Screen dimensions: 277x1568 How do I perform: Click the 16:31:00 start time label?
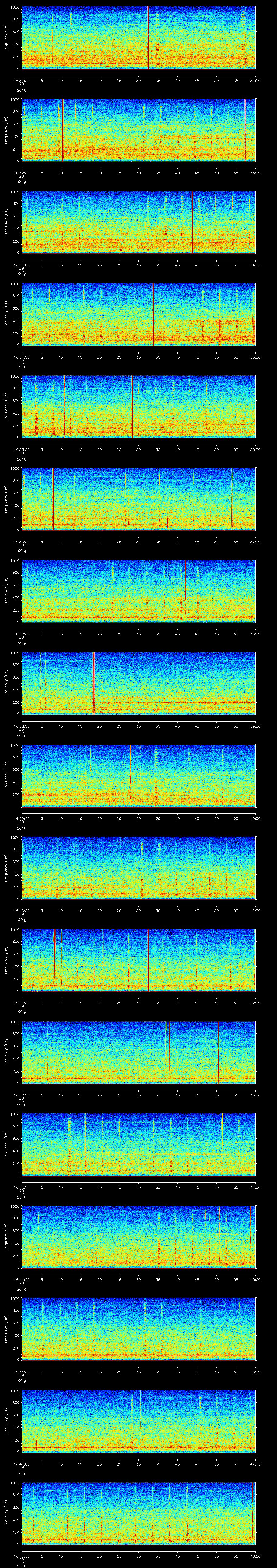click(x=21, y=80)
